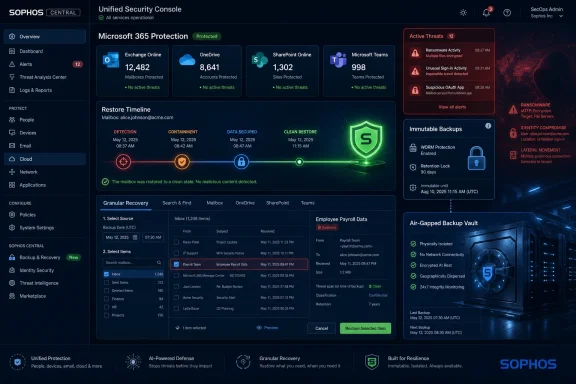Click the Microsoft Teams icon

tap(338, 60)
